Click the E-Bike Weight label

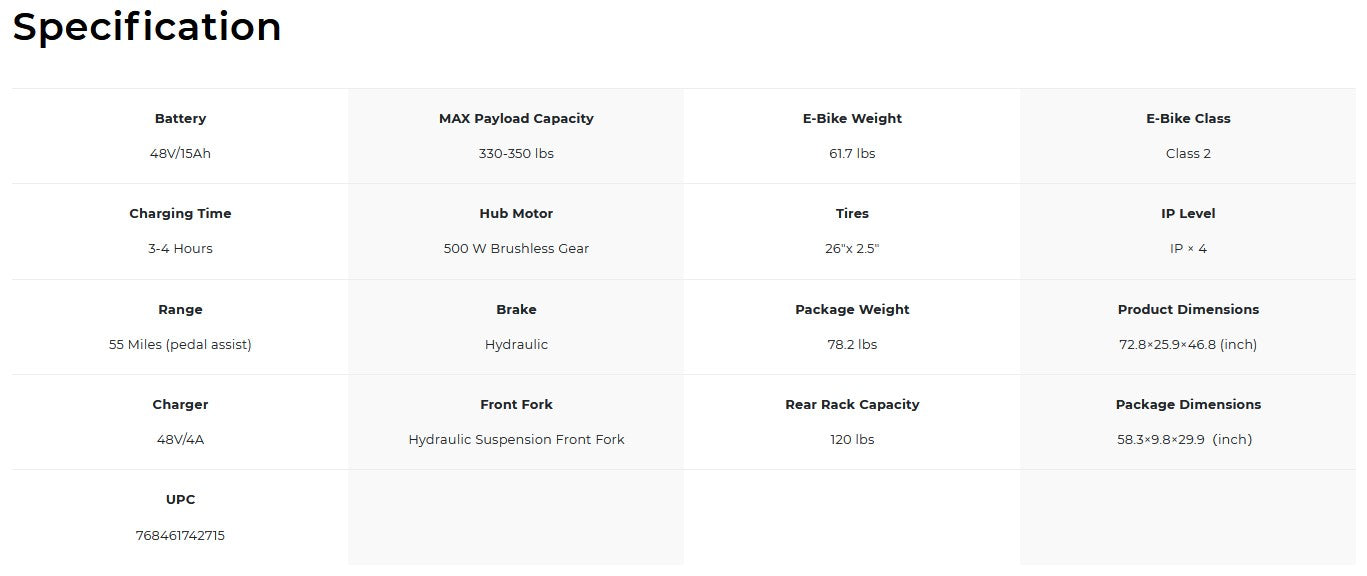click(x=852, y=118)
